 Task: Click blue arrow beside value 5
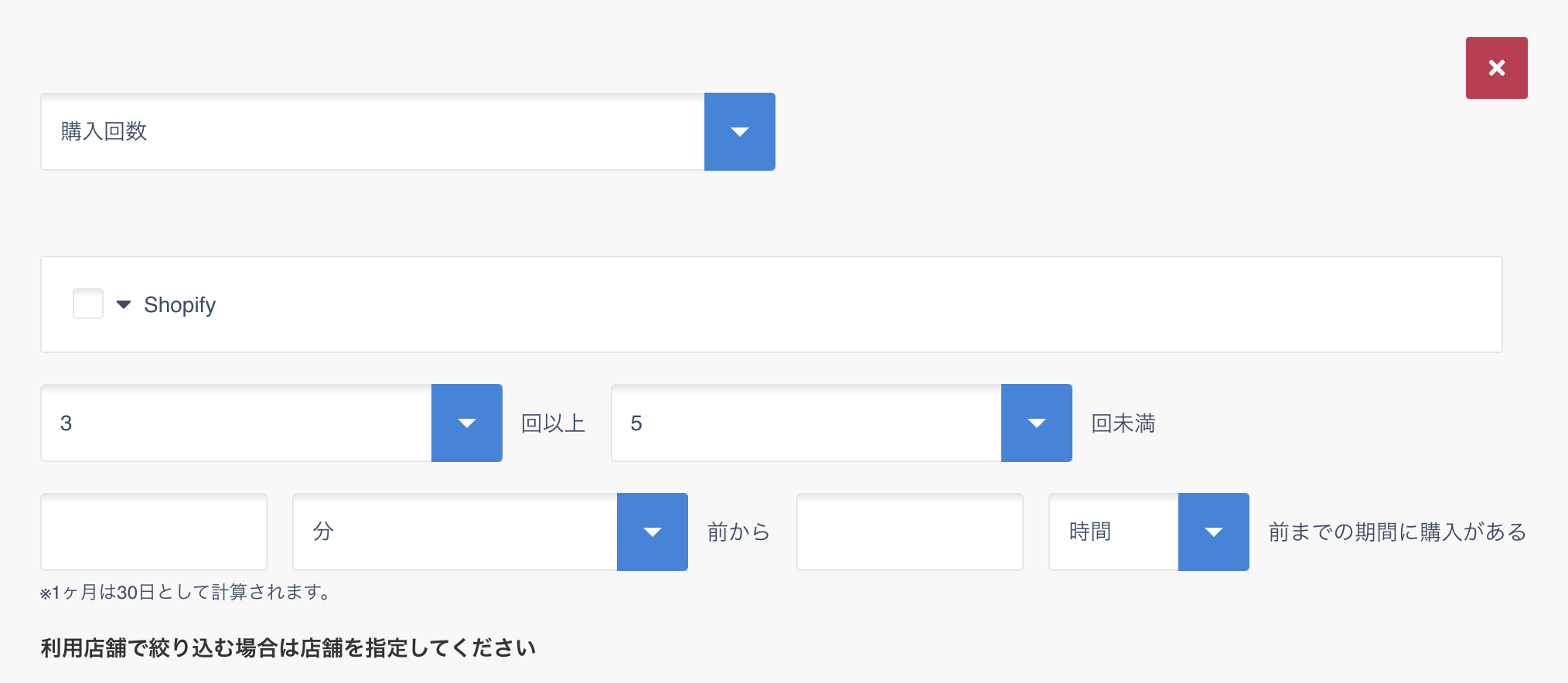click(x=1036, y=423)
